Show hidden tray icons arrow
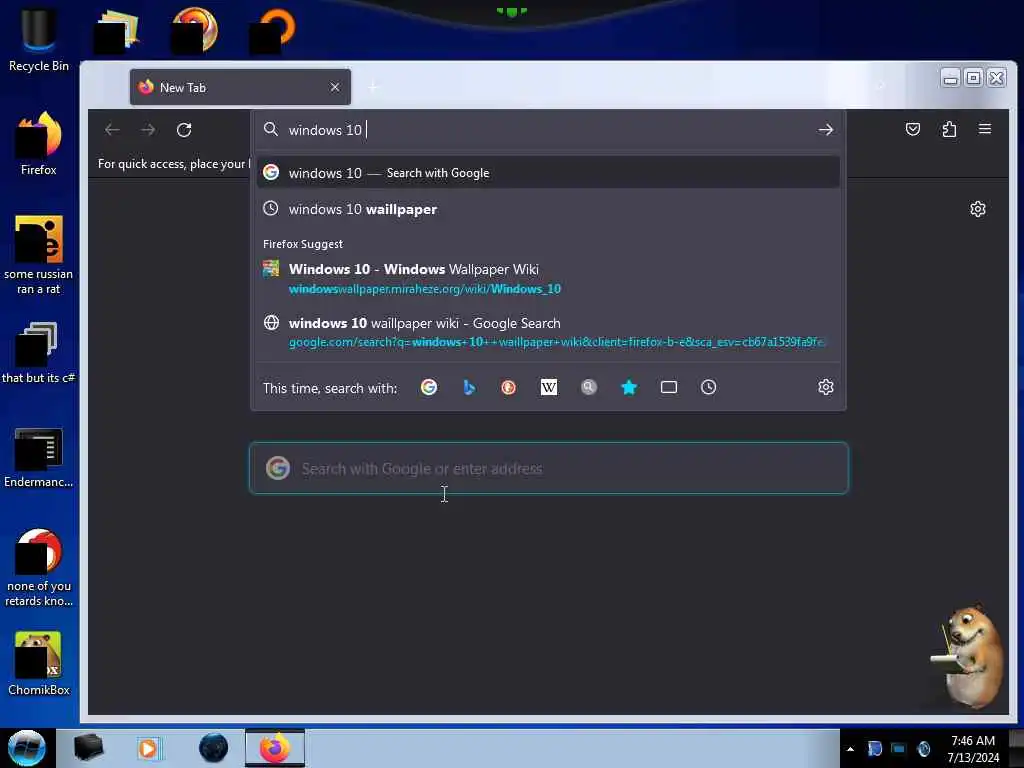 click(850, 749)
